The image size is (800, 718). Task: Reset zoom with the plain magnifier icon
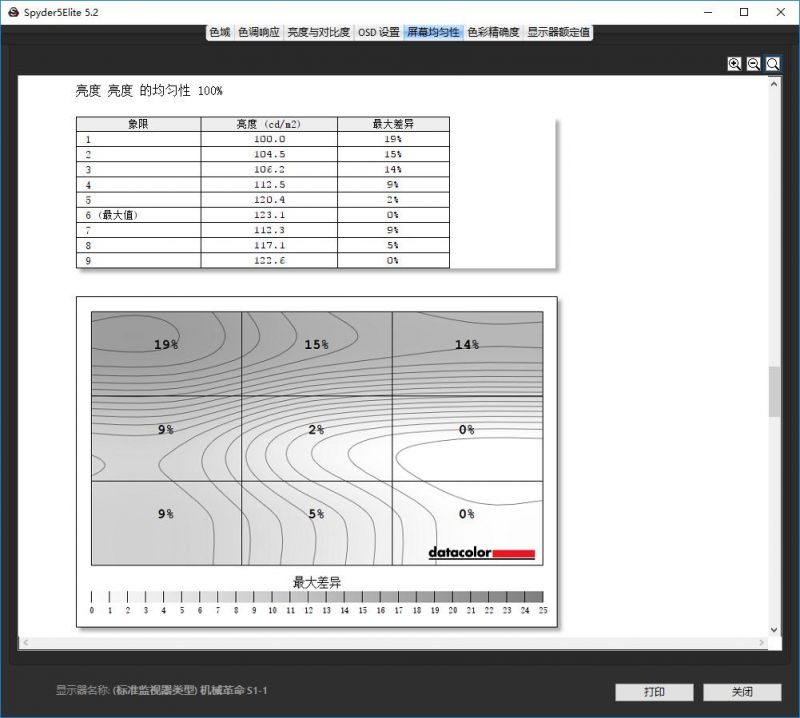click(x=773, y=63)
